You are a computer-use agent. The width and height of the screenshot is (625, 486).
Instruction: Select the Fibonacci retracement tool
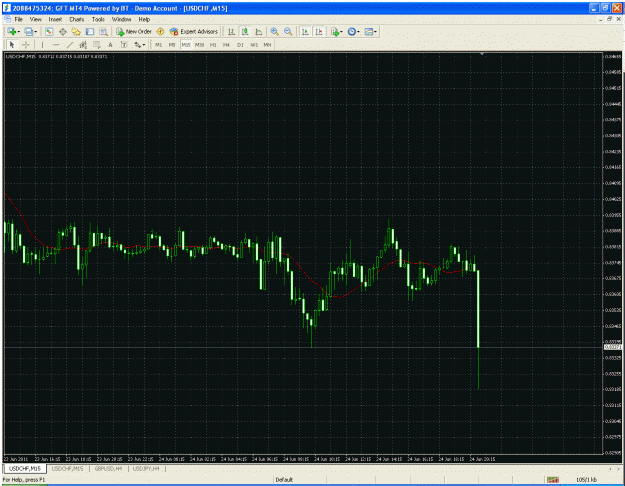coord(96,45)
